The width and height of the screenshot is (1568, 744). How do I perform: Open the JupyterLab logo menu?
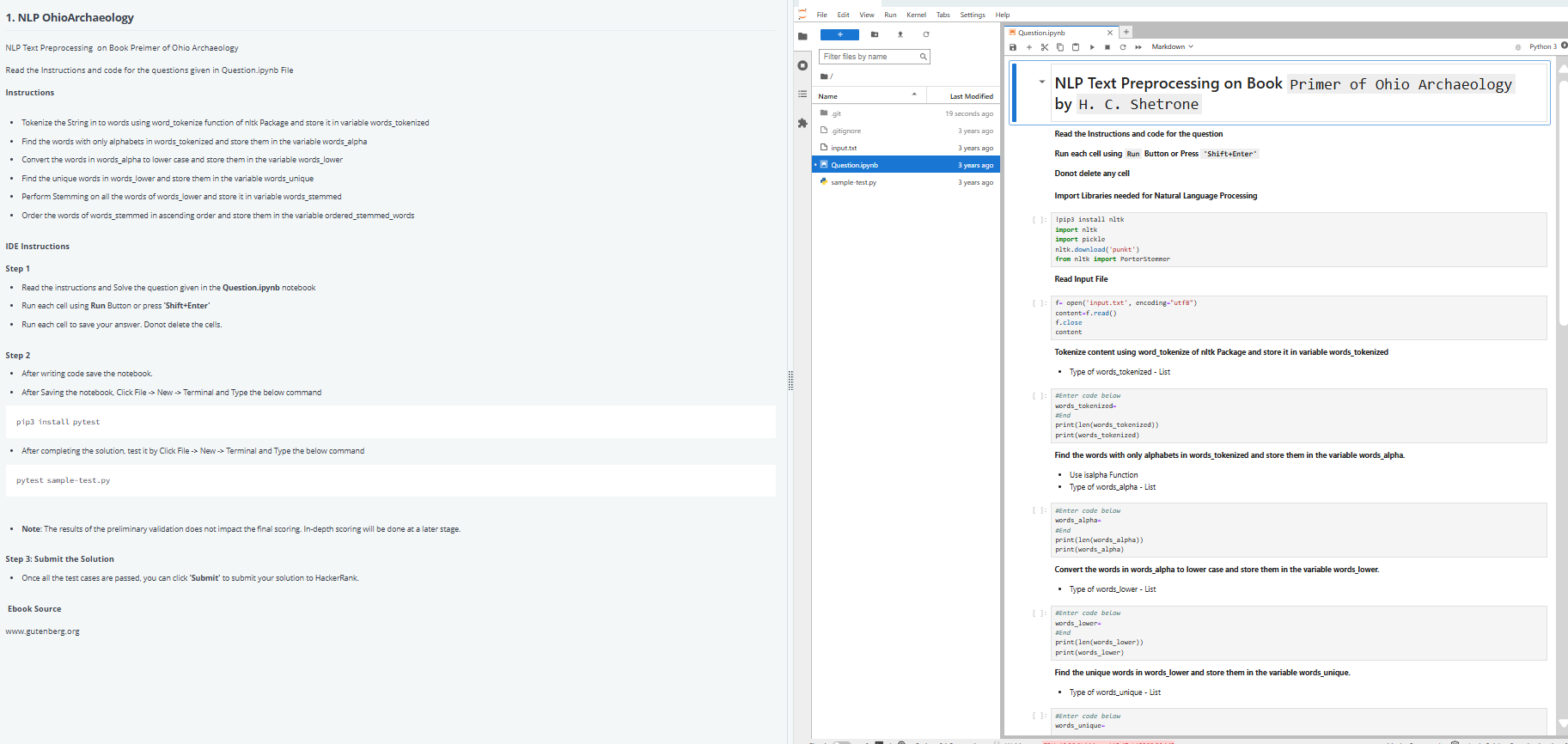point(802,15)
